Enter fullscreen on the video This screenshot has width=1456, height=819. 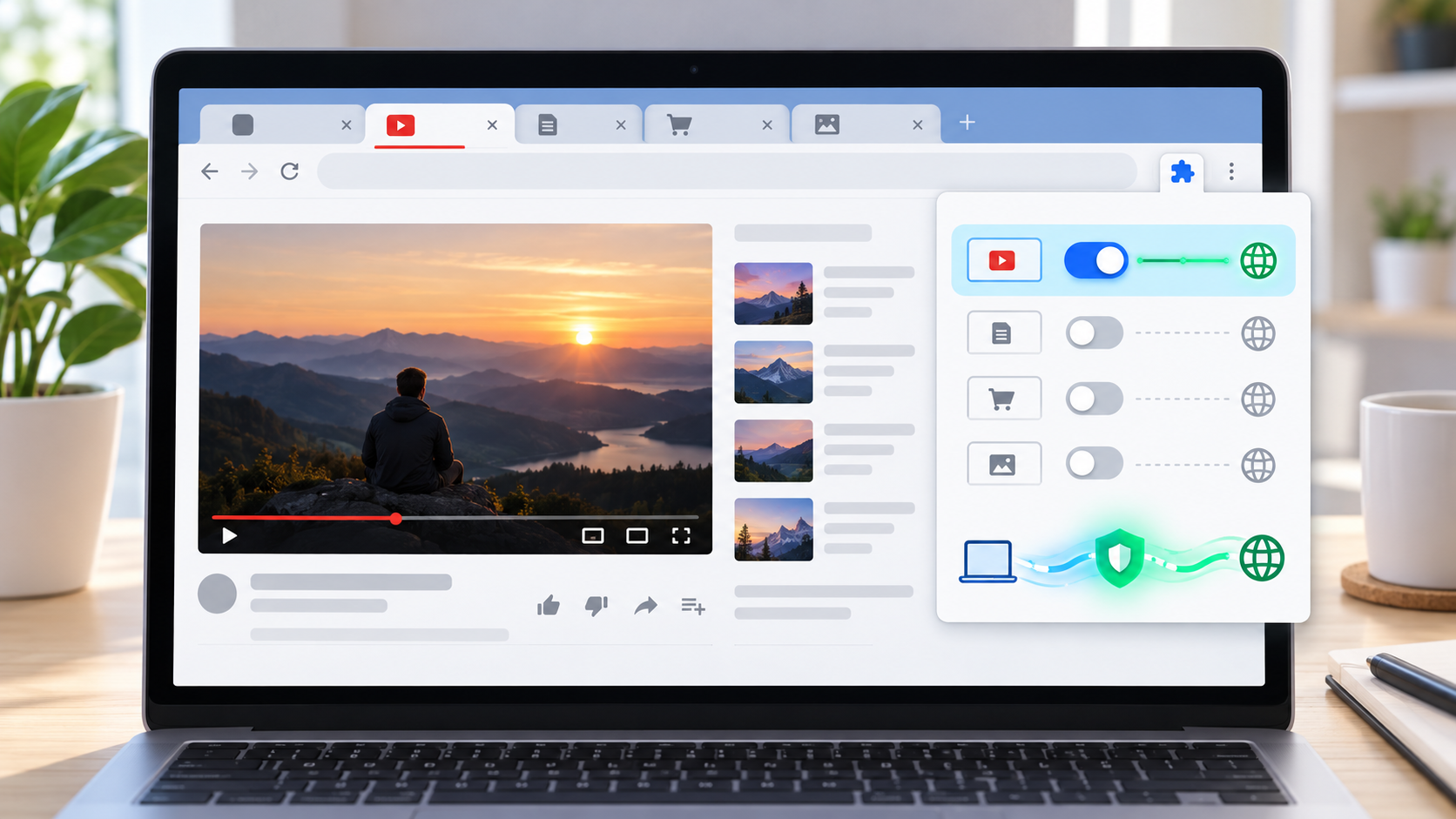(x=681, y=535)
